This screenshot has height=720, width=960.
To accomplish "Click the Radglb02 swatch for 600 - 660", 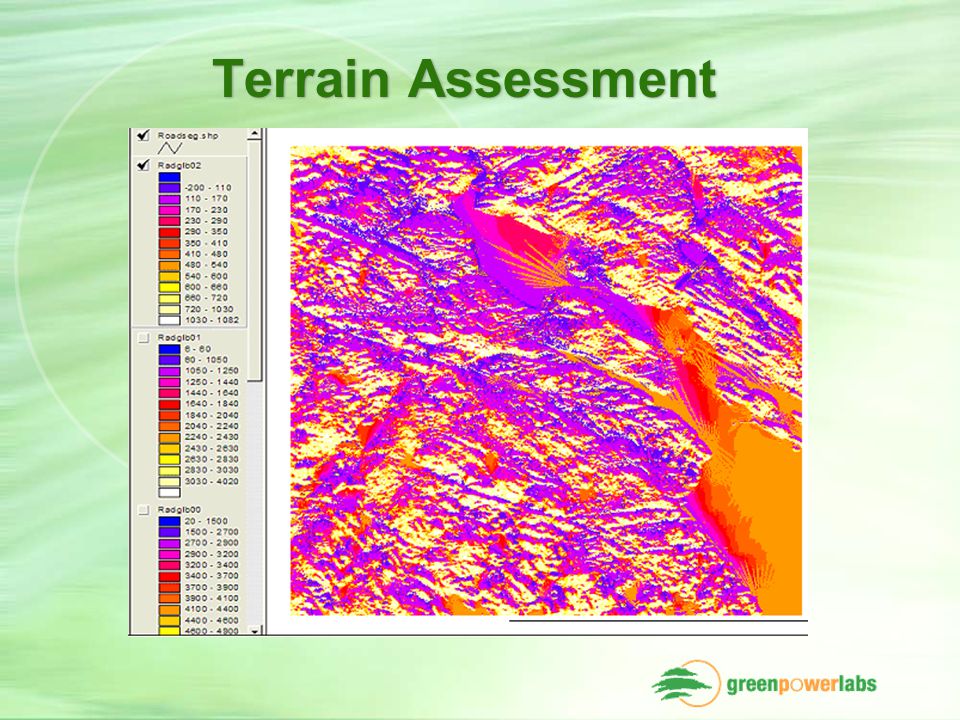I will pyautogui.click(x=170, y=287).
